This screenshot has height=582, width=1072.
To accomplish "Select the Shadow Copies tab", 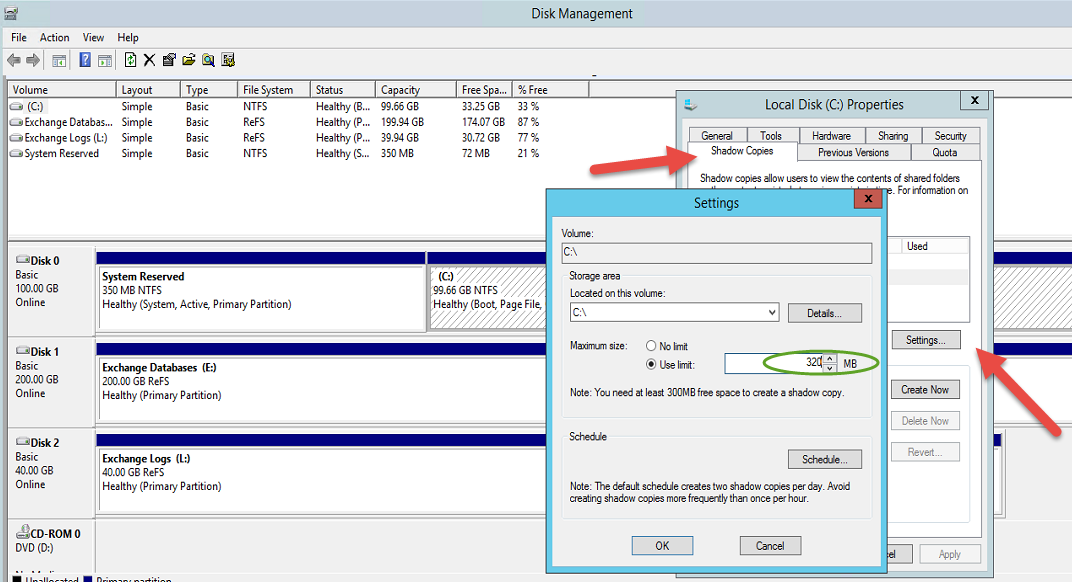I will click(x=742, y=150).
